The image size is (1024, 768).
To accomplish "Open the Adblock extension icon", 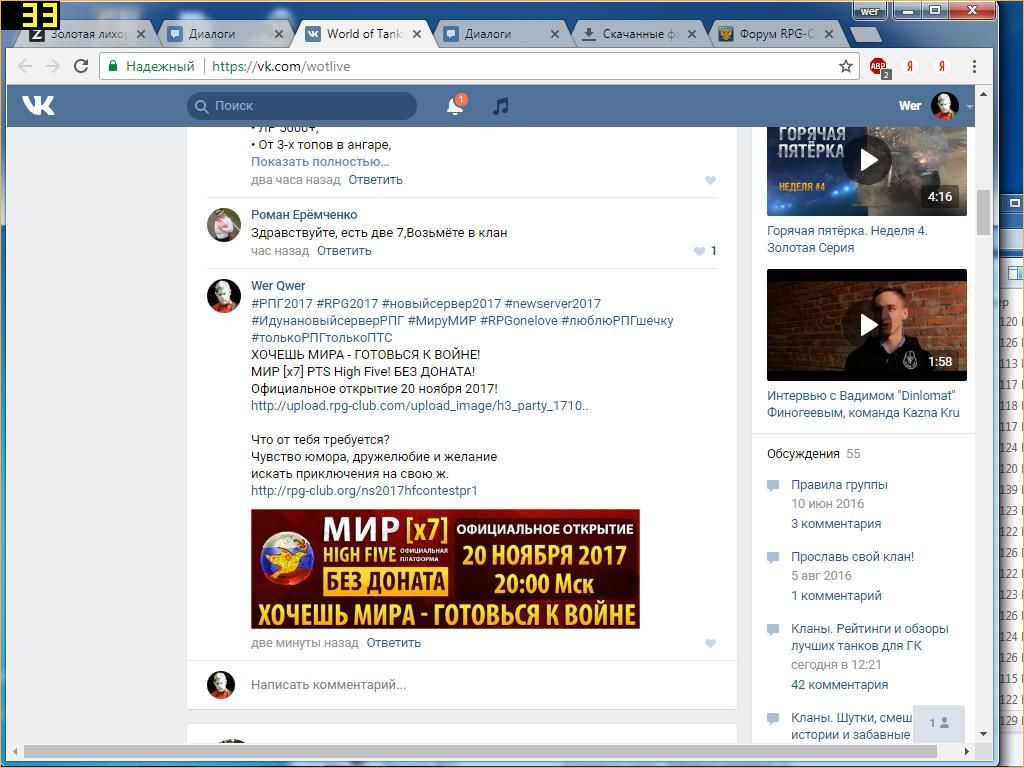I will click(878, 67).
